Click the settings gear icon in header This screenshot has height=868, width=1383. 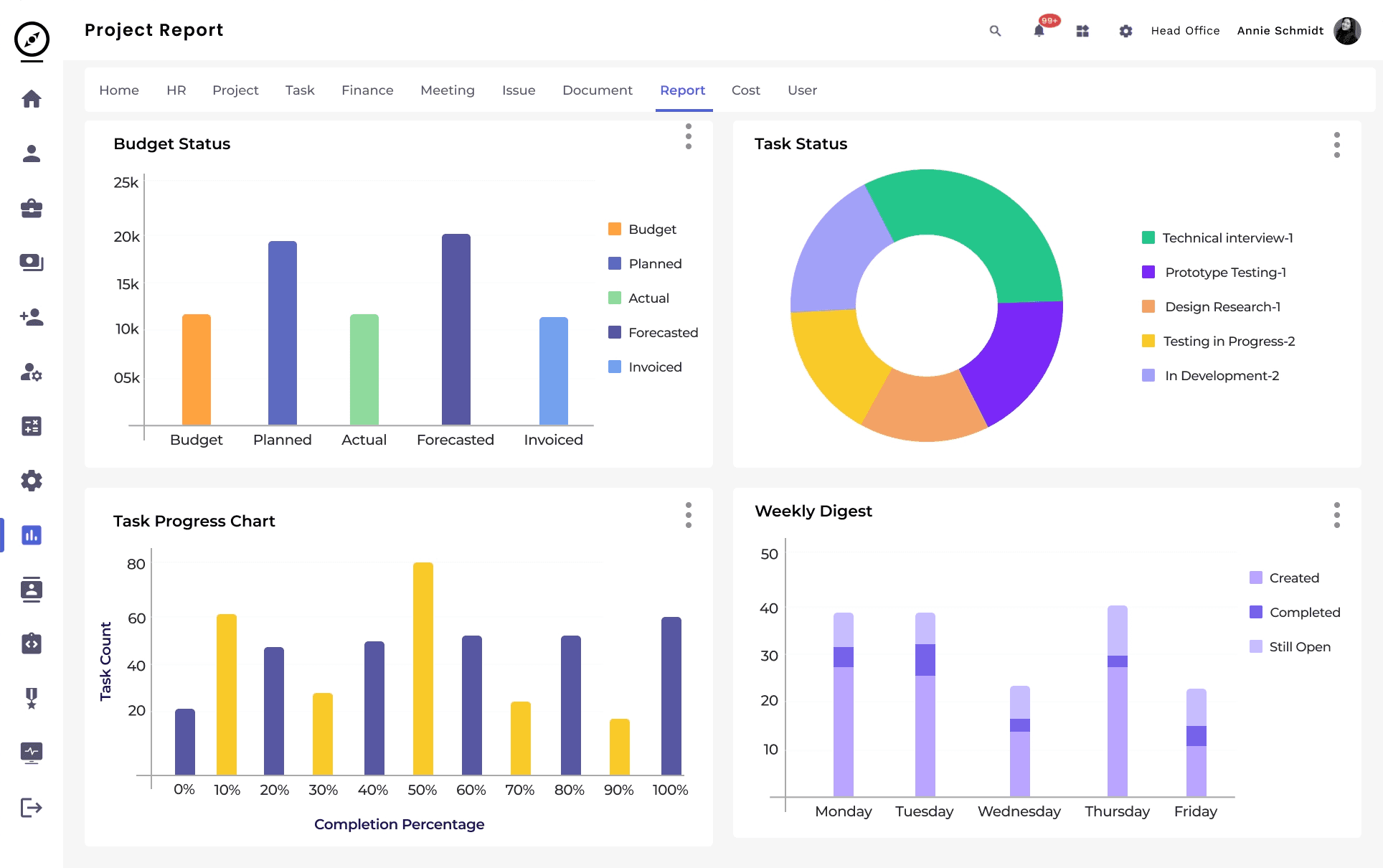click(x=1125, y=31)
